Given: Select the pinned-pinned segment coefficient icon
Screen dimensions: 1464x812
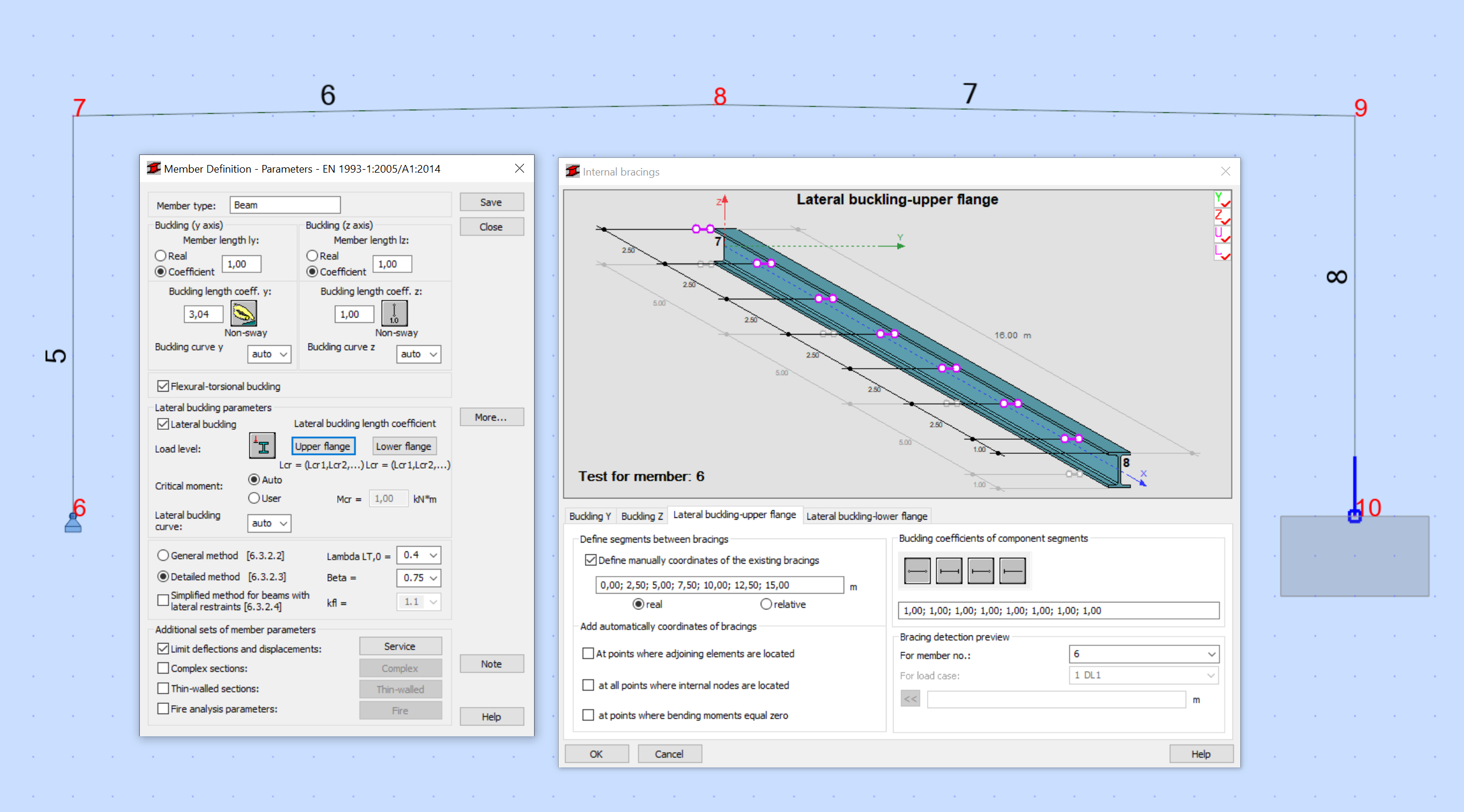Looking at the screenshot, I should point(917,570).
